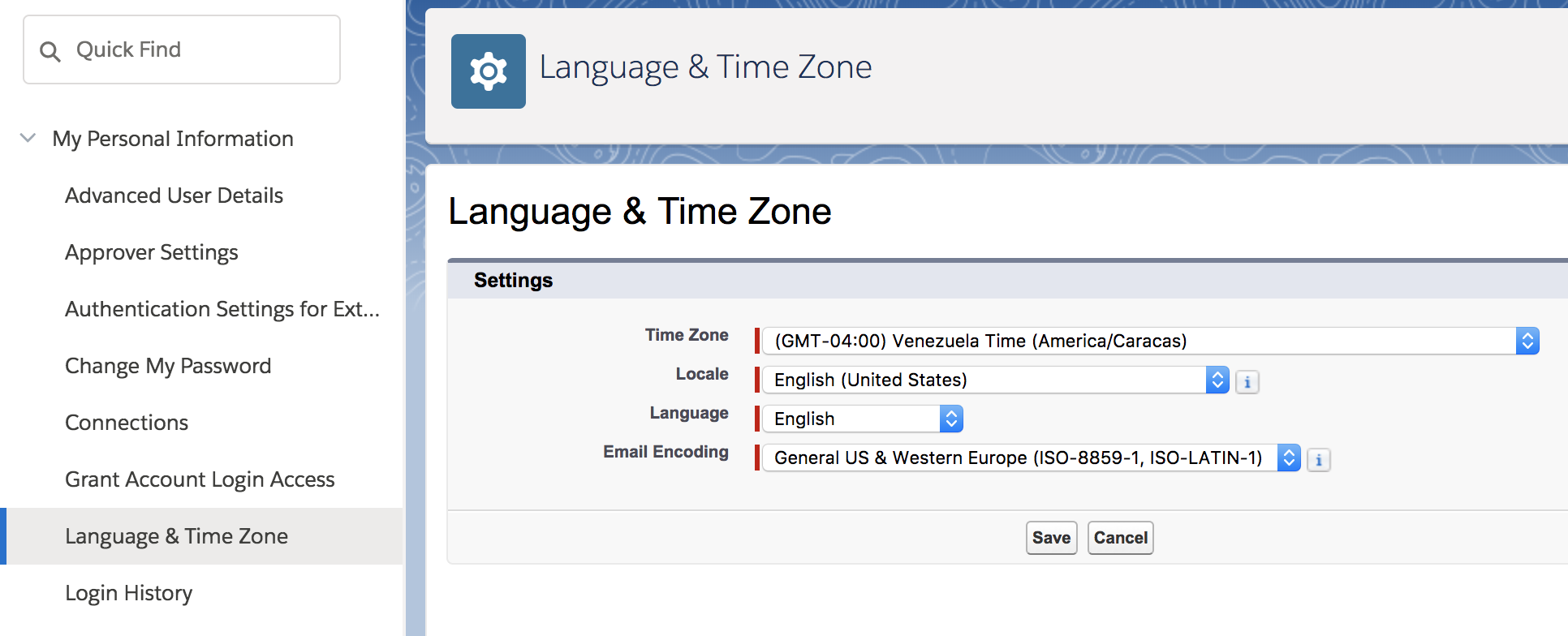This screenshot has height=636, width=1568.
Task: Click the info icon beside Email Encoding
Action: pos(1319,460)
